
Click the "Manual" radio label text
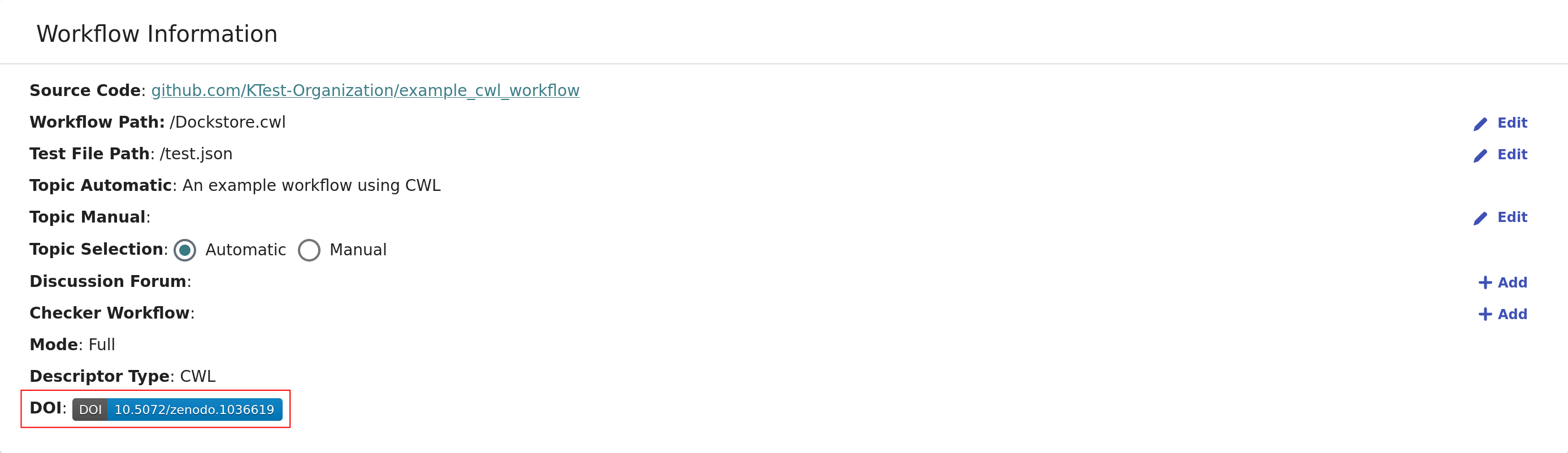click(357, 250)
